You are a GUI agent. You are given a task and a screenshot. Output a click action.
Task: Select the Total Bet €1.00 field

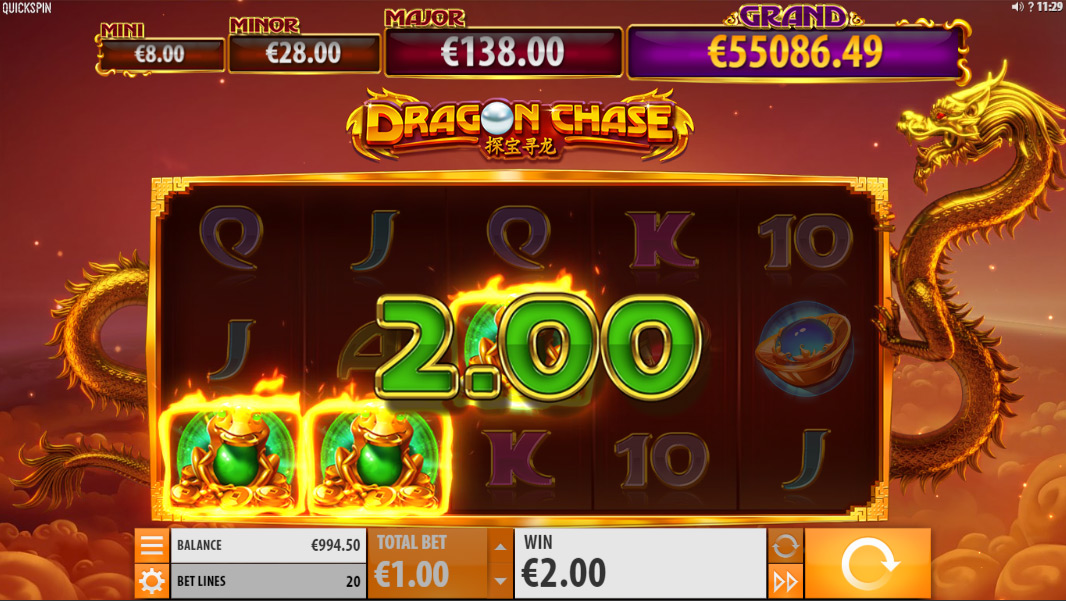[x=428, y=564]
